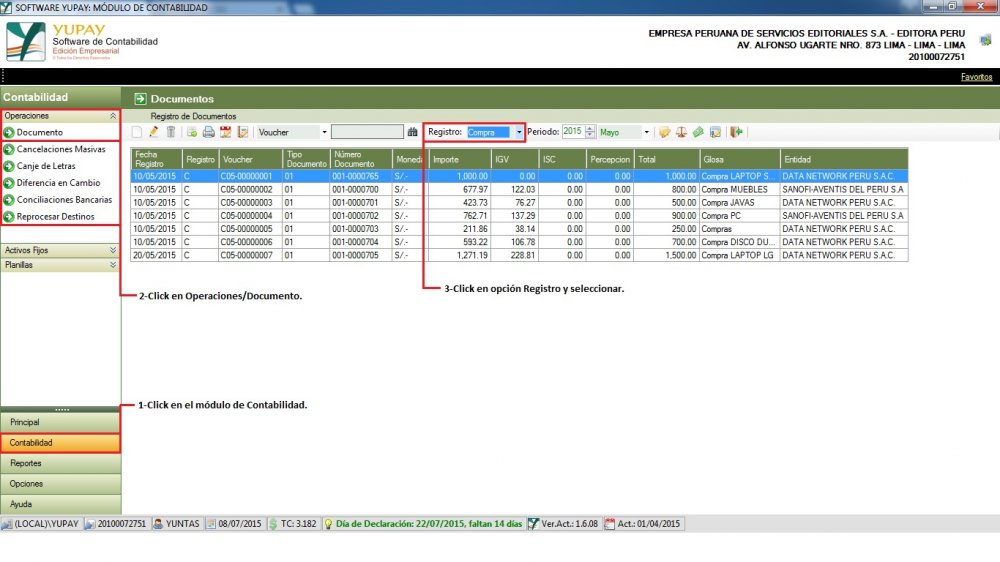Click the binoculars search icon
The height and width of the screenshot is (562, 1000).
tap(413, 132)
